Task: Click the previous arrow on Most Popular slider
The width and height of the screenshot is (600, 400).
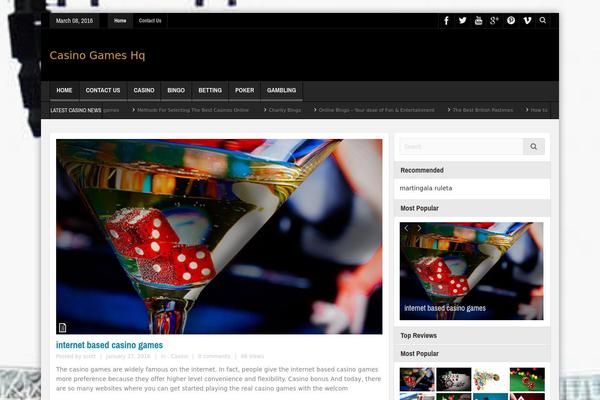Action: pyautogui.click(x=406, y=228)
